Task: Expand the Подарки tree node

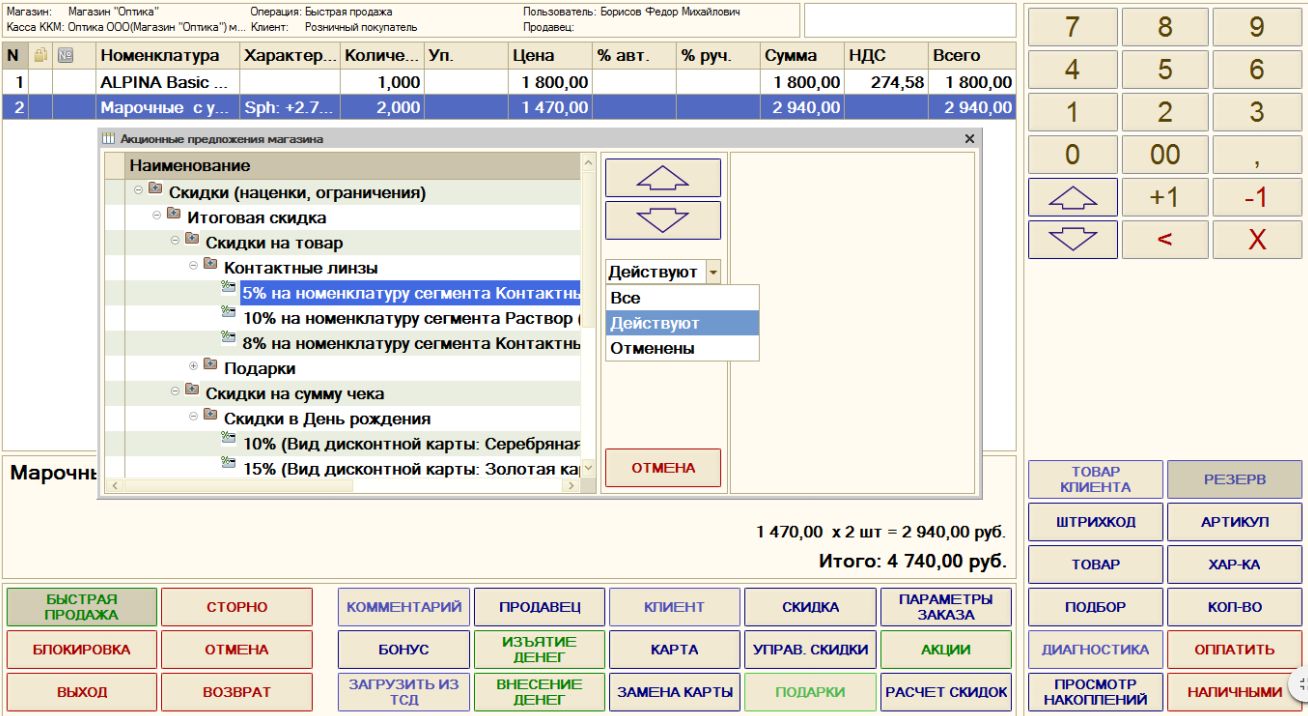Action: pos(194,367)
